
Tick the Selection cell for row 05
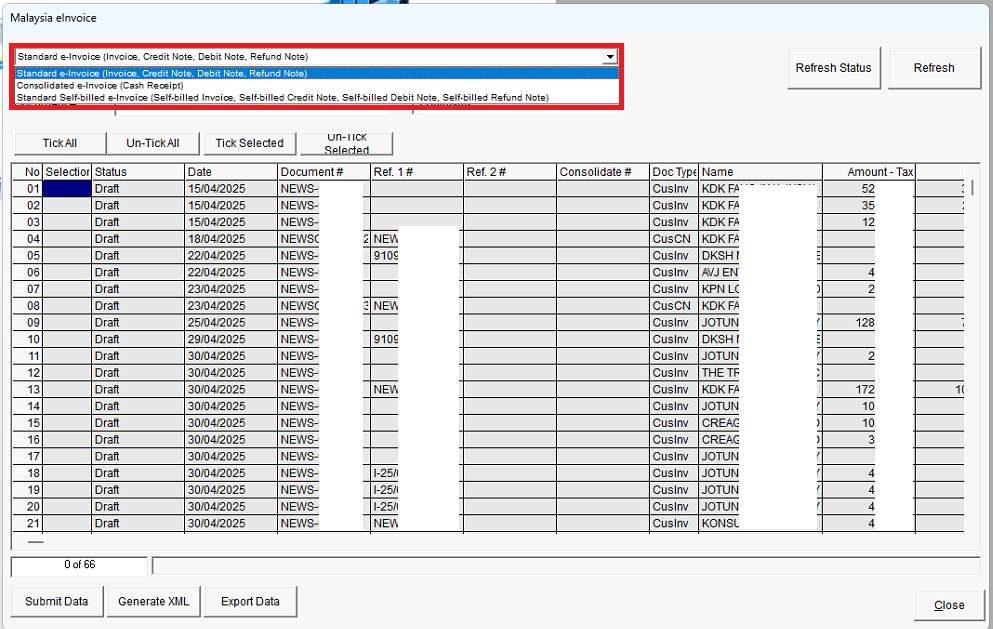pos(68,255)
